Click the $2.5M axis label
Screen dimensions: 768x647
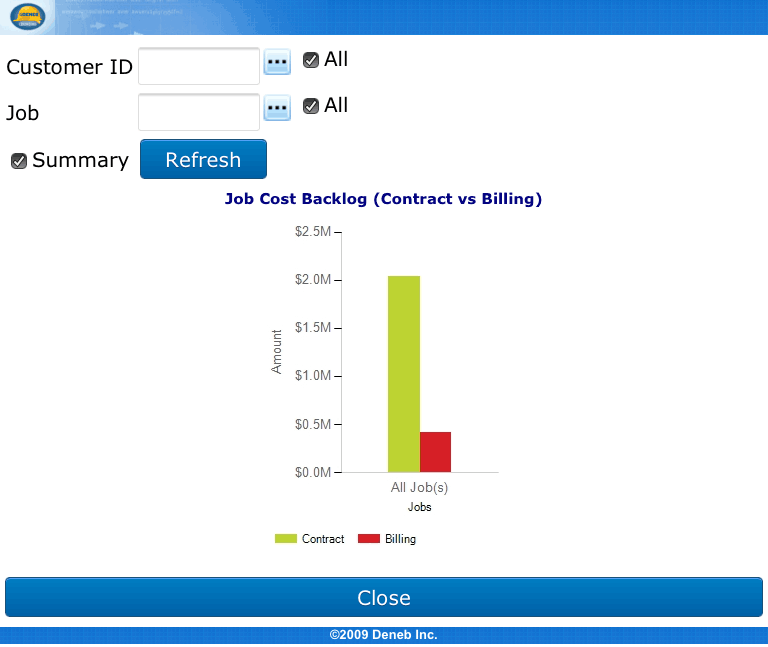313,231
